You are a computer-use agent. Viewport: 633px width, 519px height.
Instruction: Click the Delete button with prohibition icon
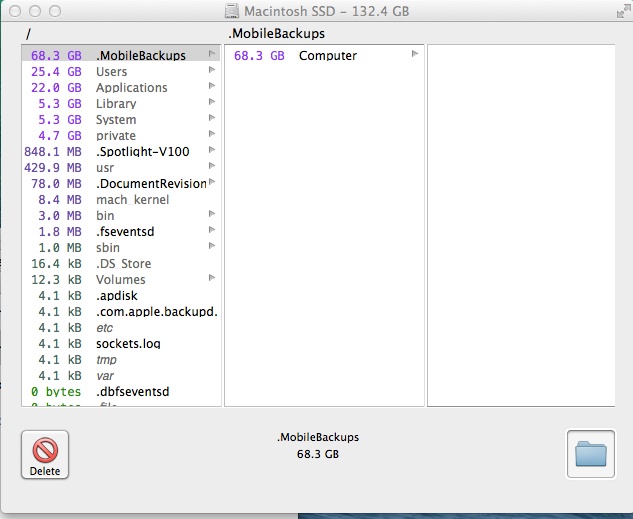coord(45,455)
